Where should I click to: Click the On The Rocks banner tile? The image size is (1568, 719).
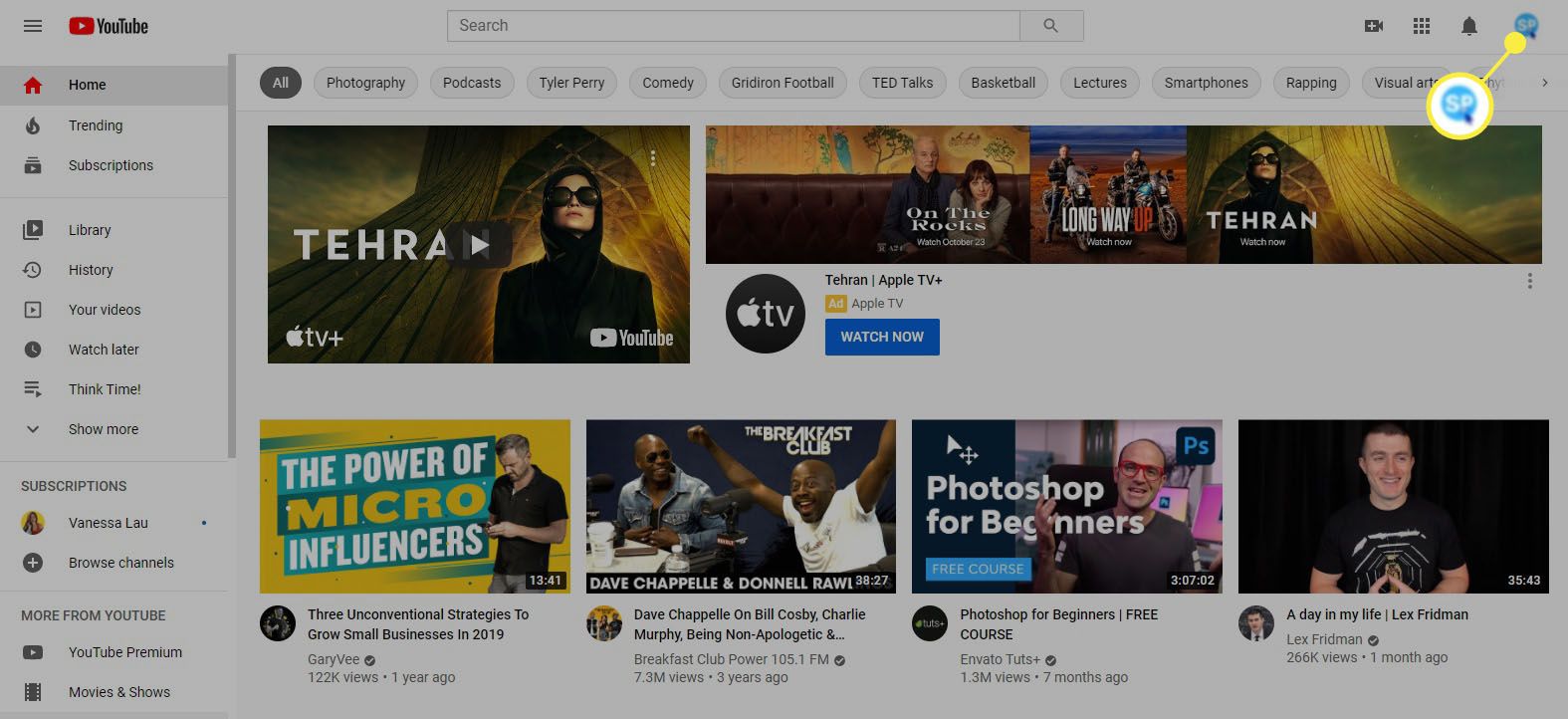(x=867, y=194)
